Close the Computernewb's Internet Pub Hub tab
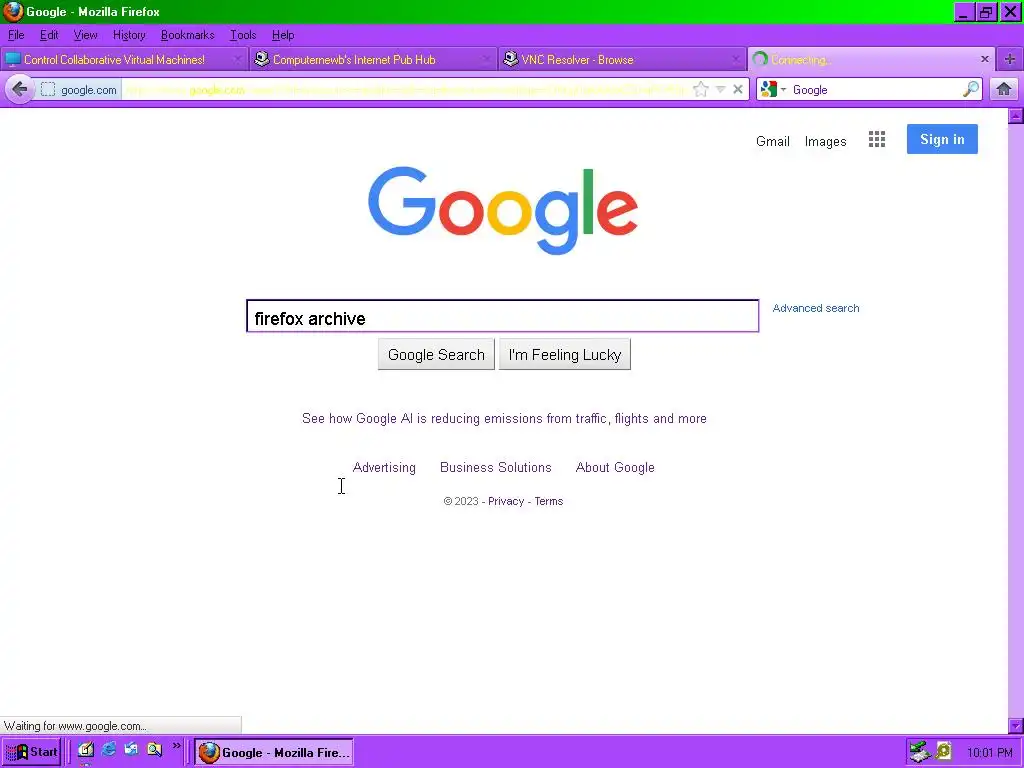Viewport: 1024px width, 768px height. (486, 59)
